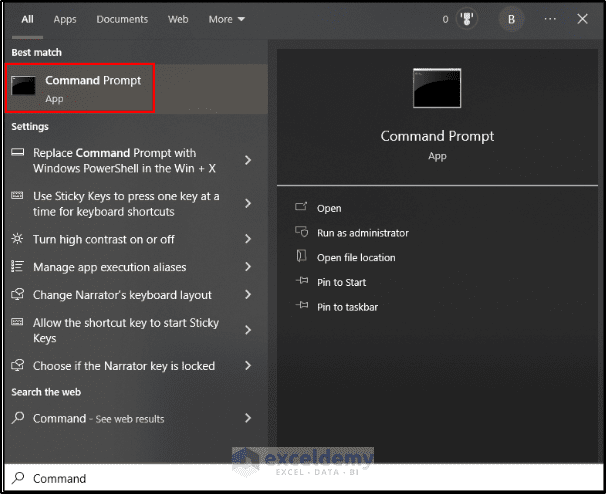Click the Open file location icon

coord(301,256)
